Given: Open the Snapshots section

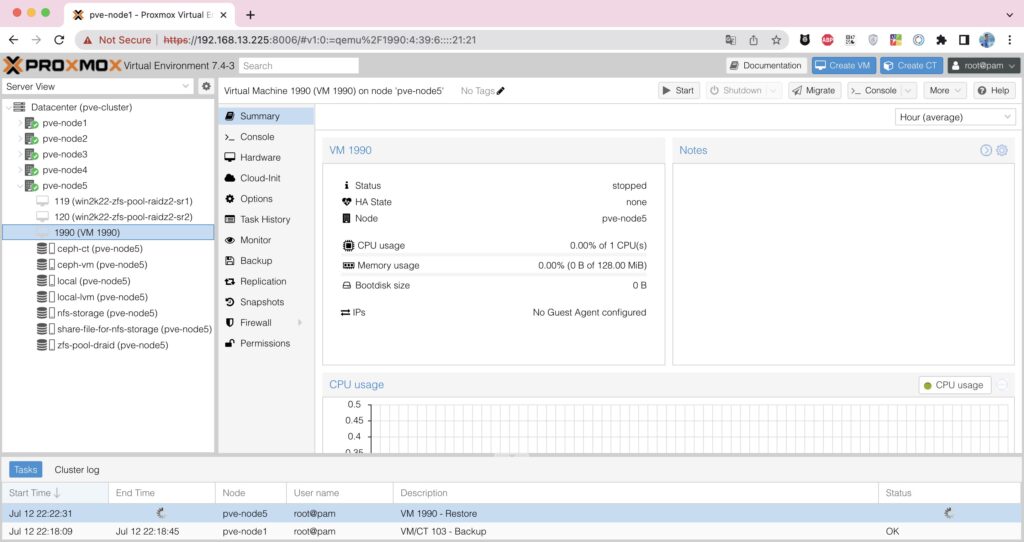Looking at the screenshot, I should pyautogui.click(x=266, y=302).
